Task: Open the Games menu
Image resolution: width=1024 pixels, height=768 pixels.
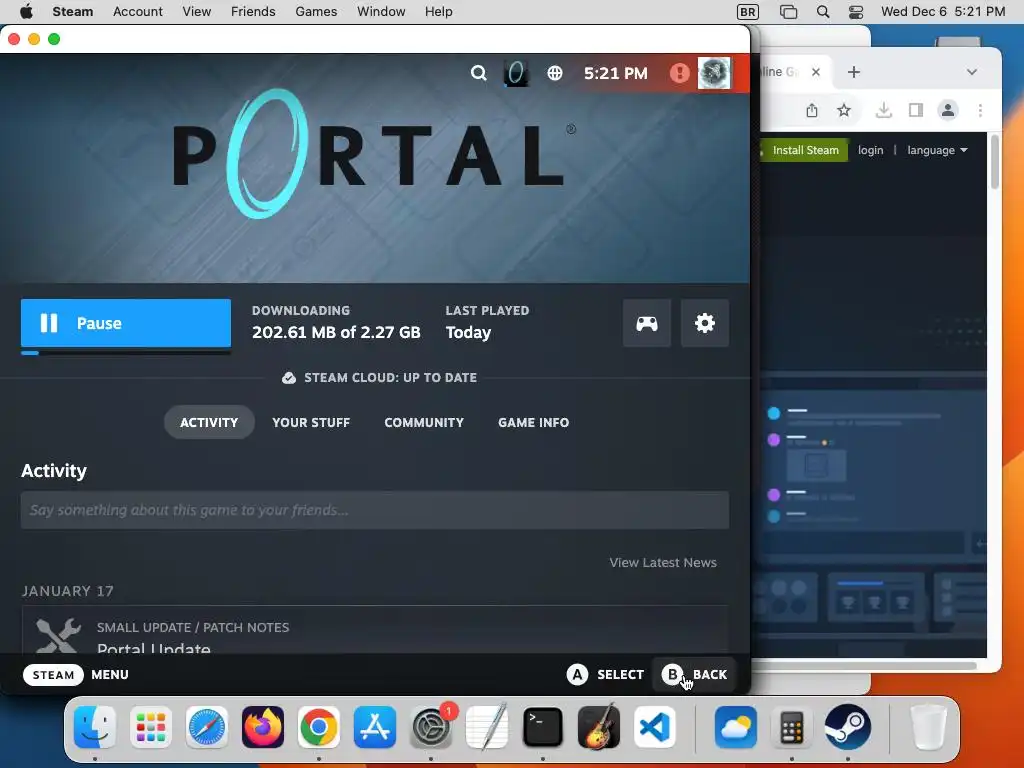Action: tap(316, 12)
